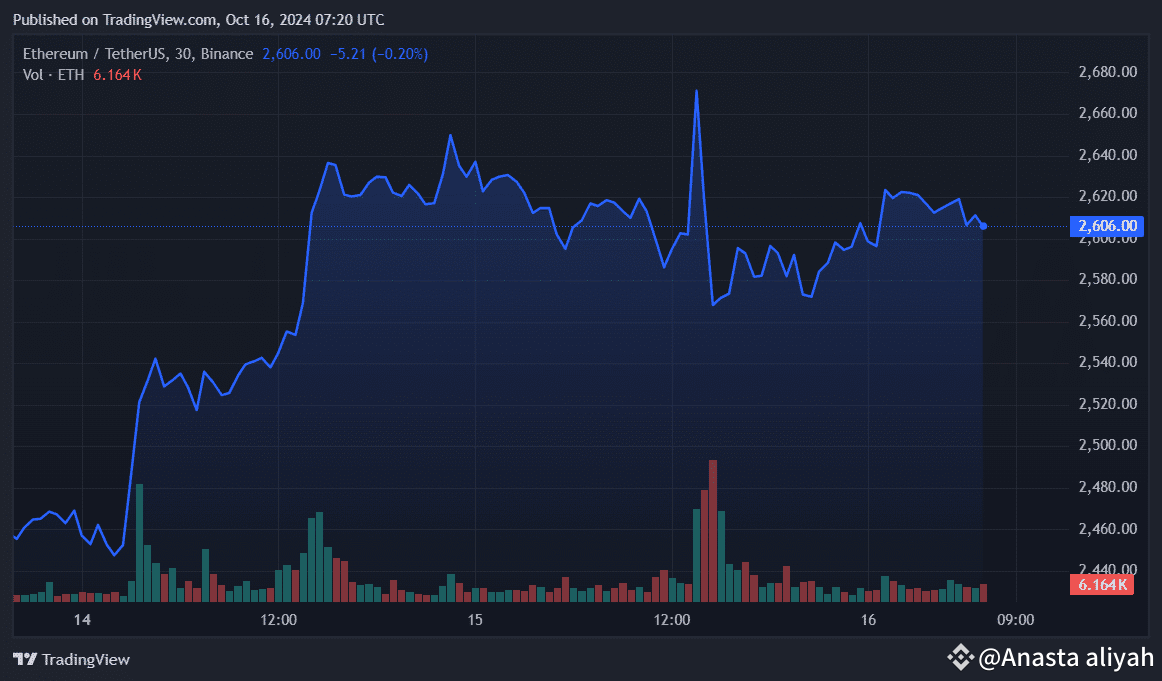The image size is (1162, 681).
Task: Click the Binance logo beside @Anasta aliyah
Action: pyautogui.click(x=961, y=657)
